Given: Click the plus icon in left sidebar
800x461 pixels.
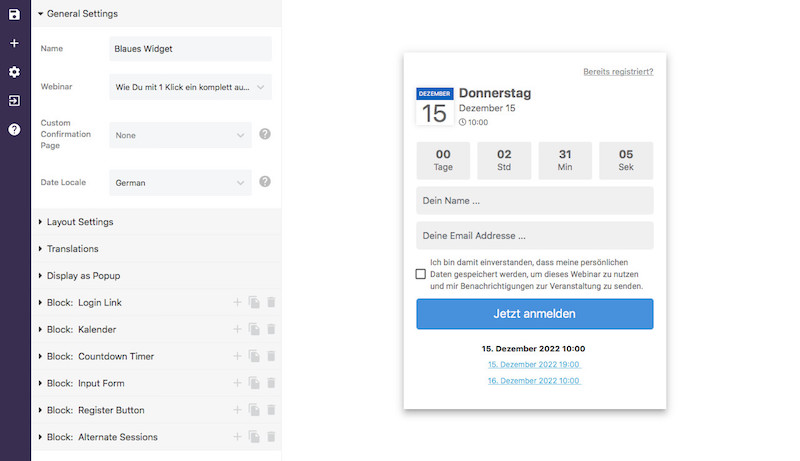Looking at the screenshot, I should pyautogui.click(x=14, y=43).
